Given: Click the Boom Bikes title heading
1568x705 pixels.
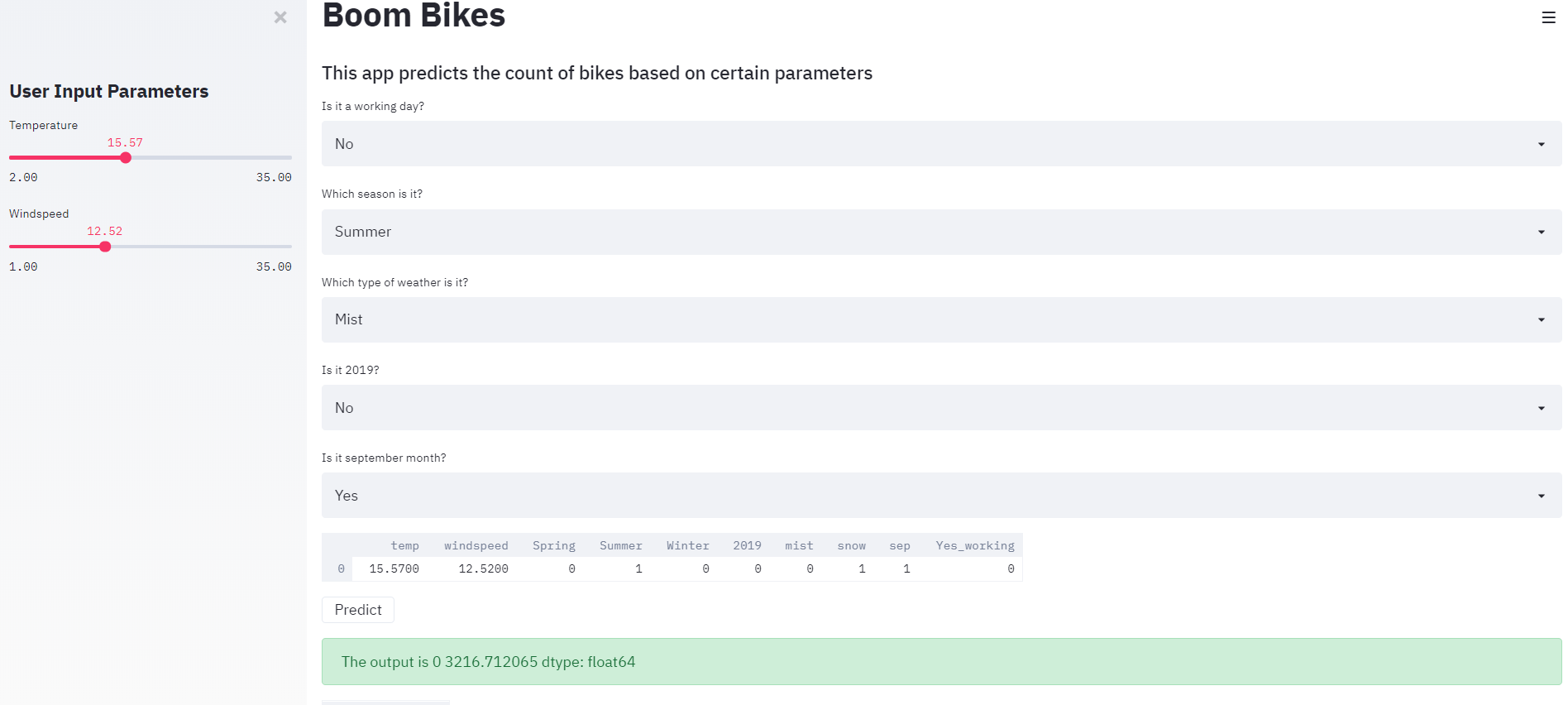Looking at the screenshot, I should point(413,15).
